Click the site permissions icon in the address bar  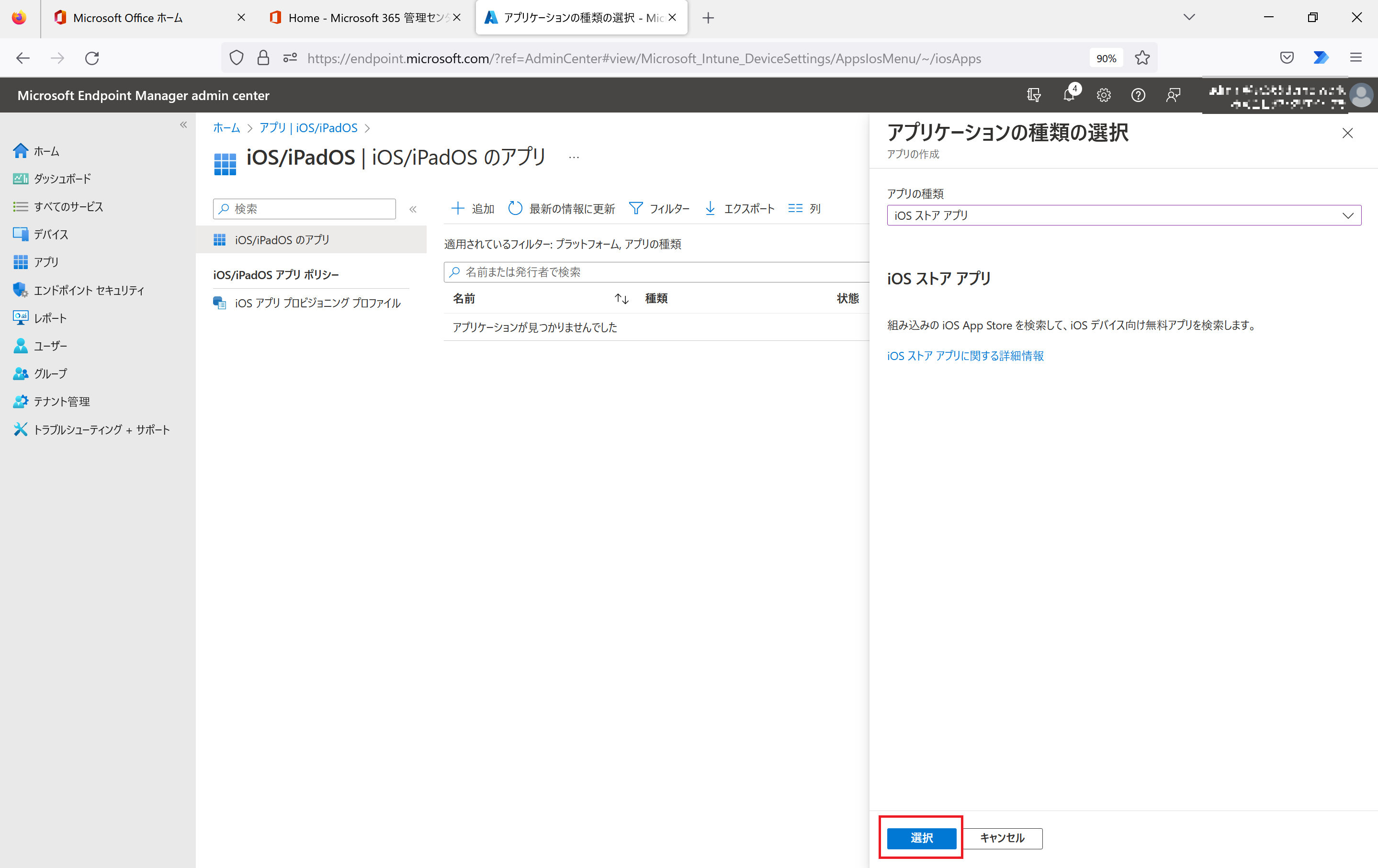tap(290, 58)
